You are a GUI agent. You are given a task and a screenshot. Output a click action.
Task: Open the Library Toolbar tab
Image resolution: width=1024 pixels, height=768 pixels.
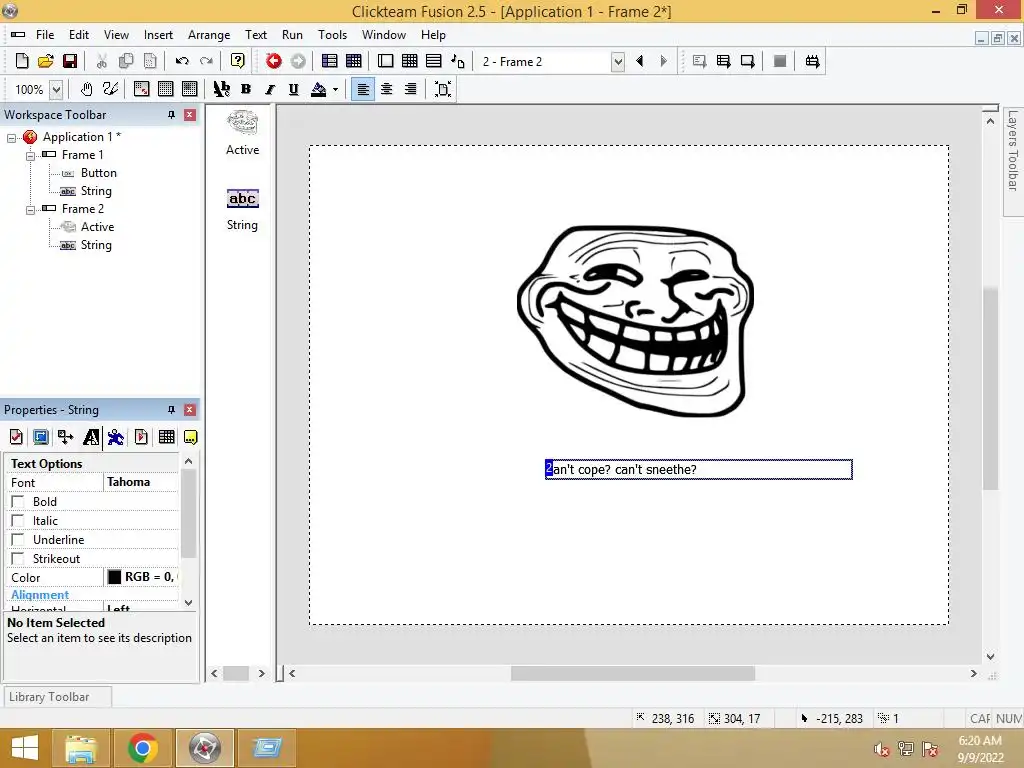tap(57, 697)
